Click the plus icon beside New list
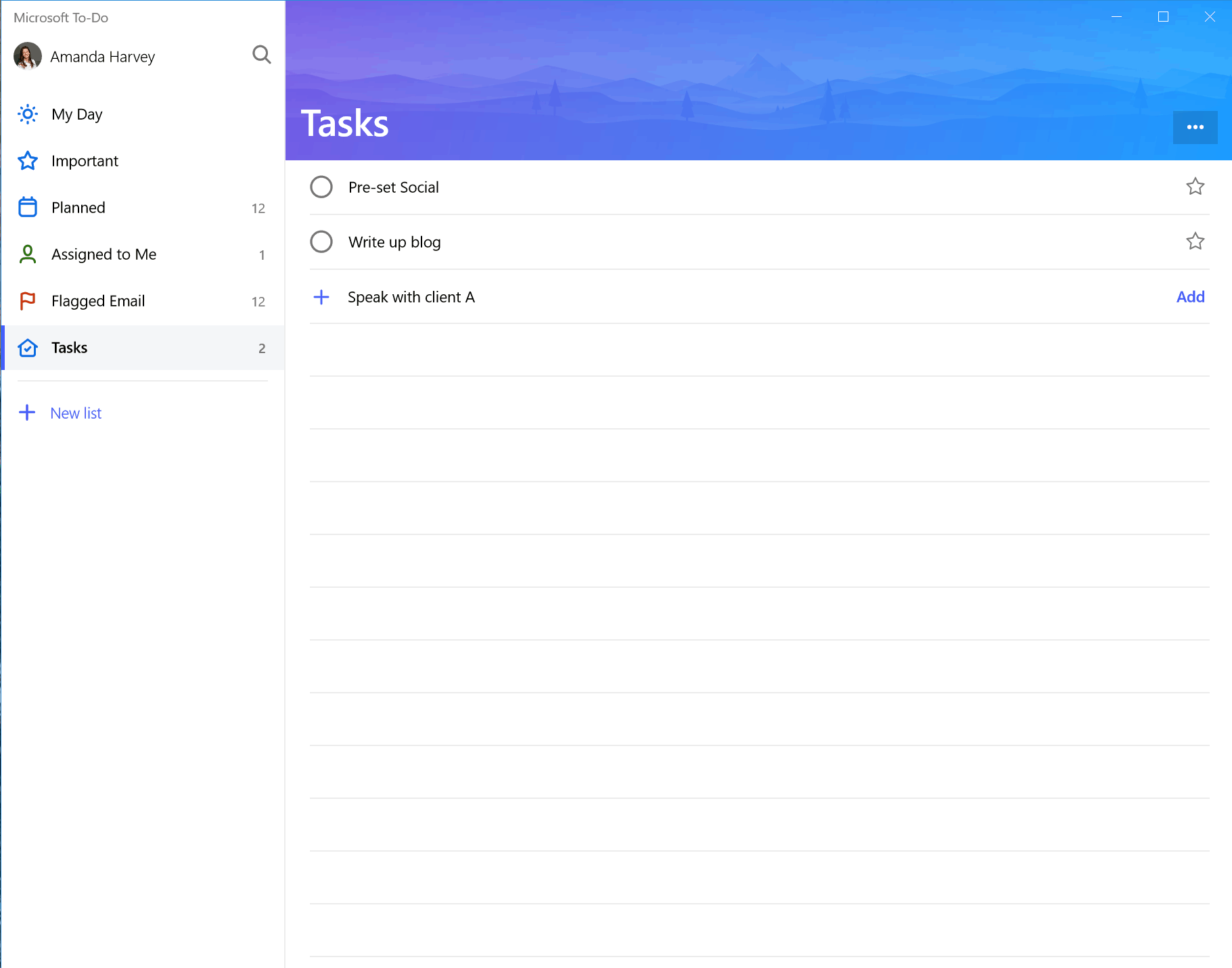 pos(27,413)
